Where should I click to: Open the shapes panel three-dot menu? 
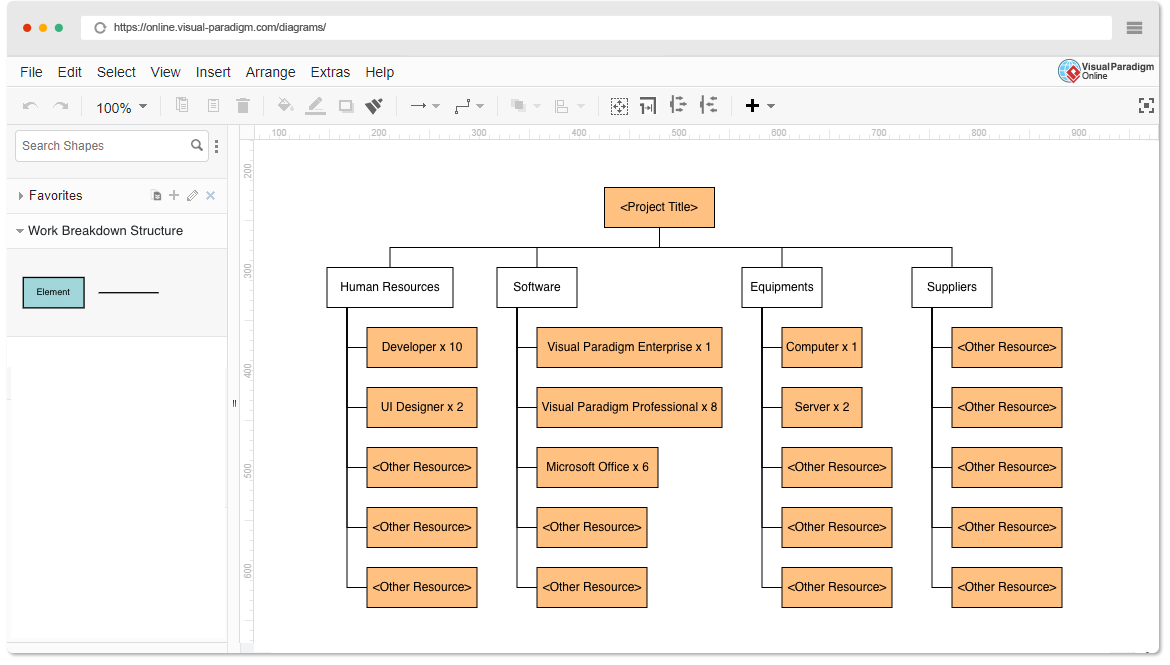[216, 146]
